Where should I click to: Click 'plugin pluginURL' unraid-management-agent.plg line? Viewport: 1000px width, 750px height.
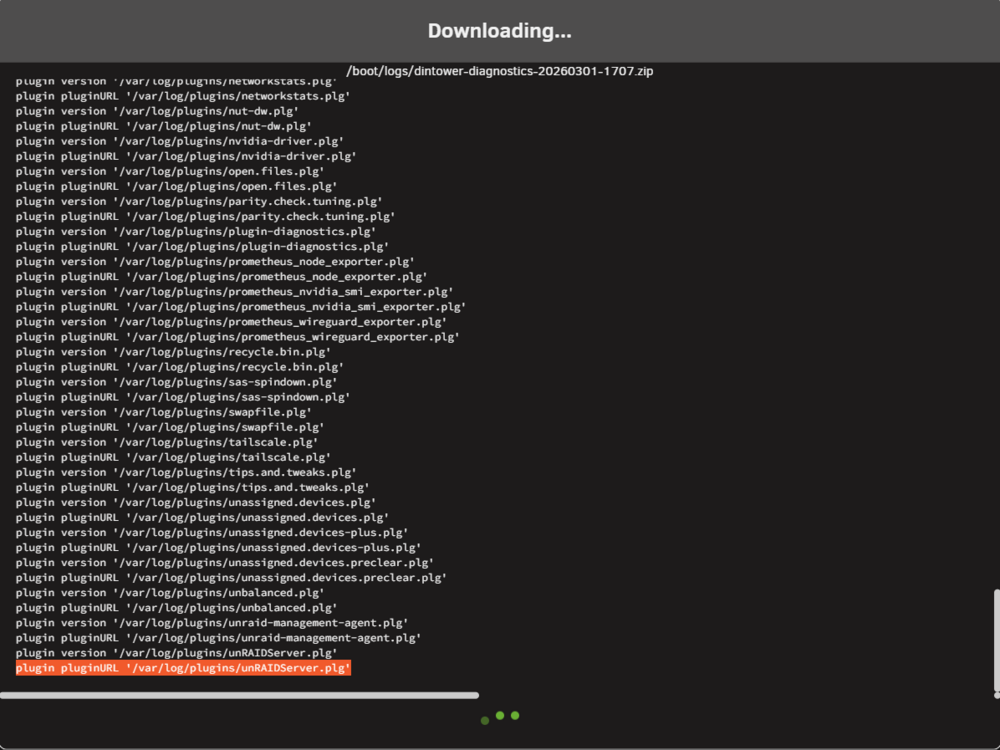[x=219, y=638]
